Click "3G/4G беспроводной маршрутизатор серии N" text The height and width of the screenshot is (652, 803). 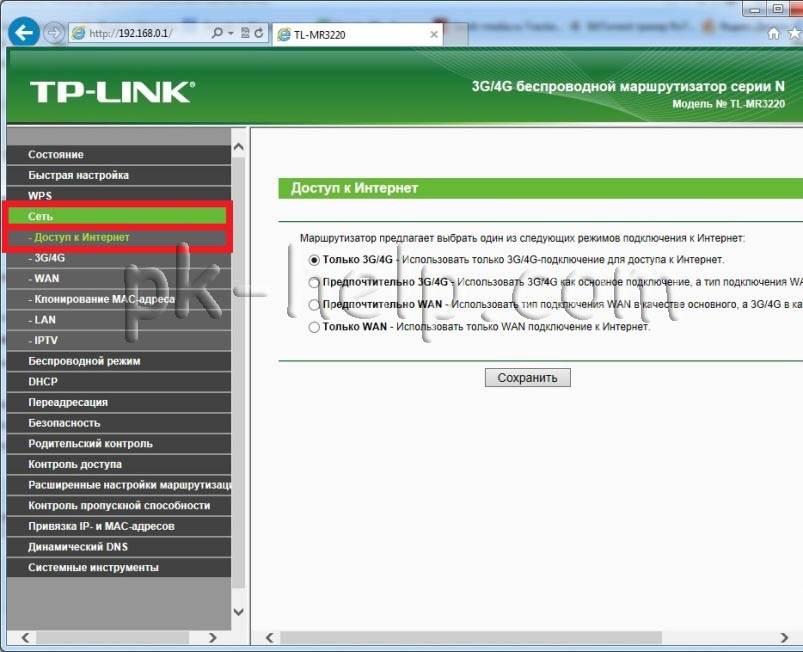pyautogui.click(x=628, y=86)
